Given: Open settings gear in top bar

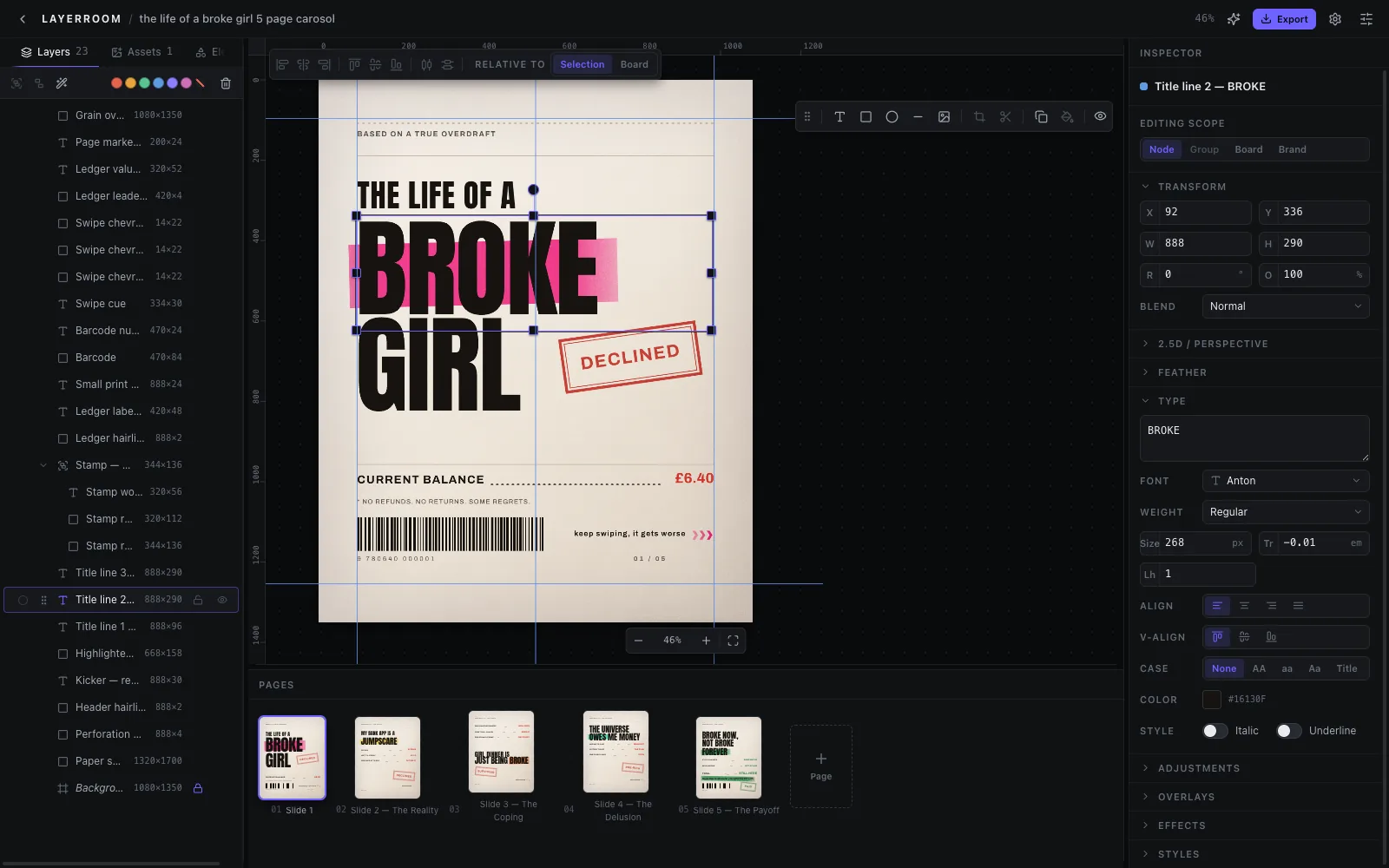Looking at the screenshot, I should pos(1335,19).
